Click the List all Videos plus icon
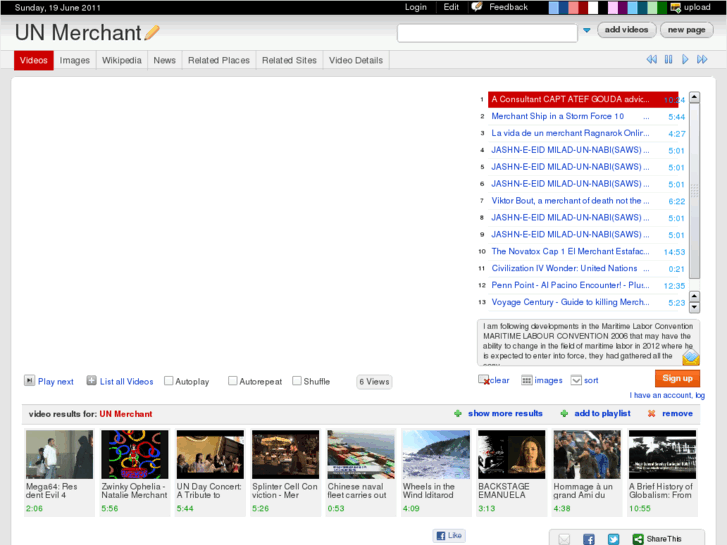The image size is (727, 545). [91, 381]
